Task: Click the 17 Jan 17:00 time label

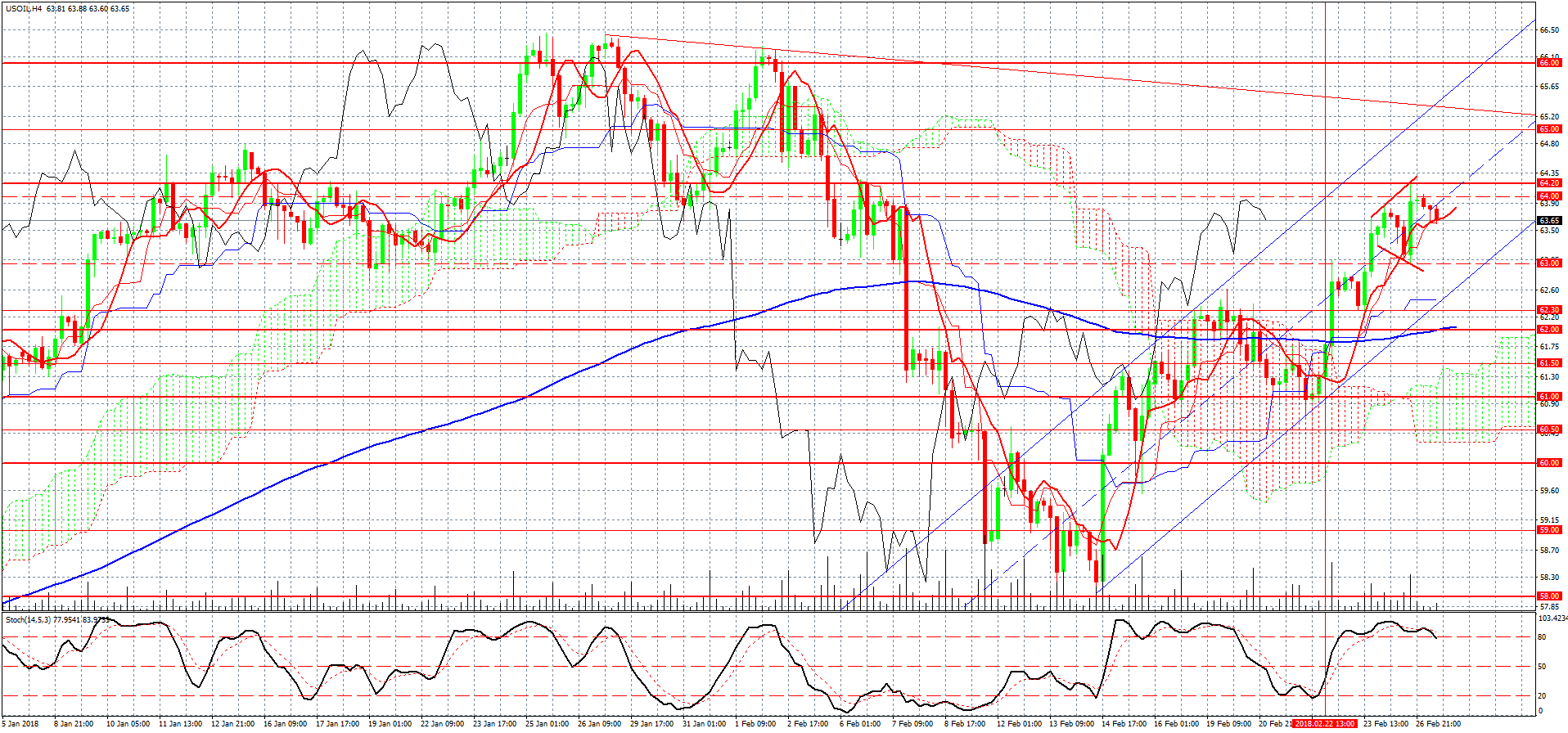Action: pos(337,724)
